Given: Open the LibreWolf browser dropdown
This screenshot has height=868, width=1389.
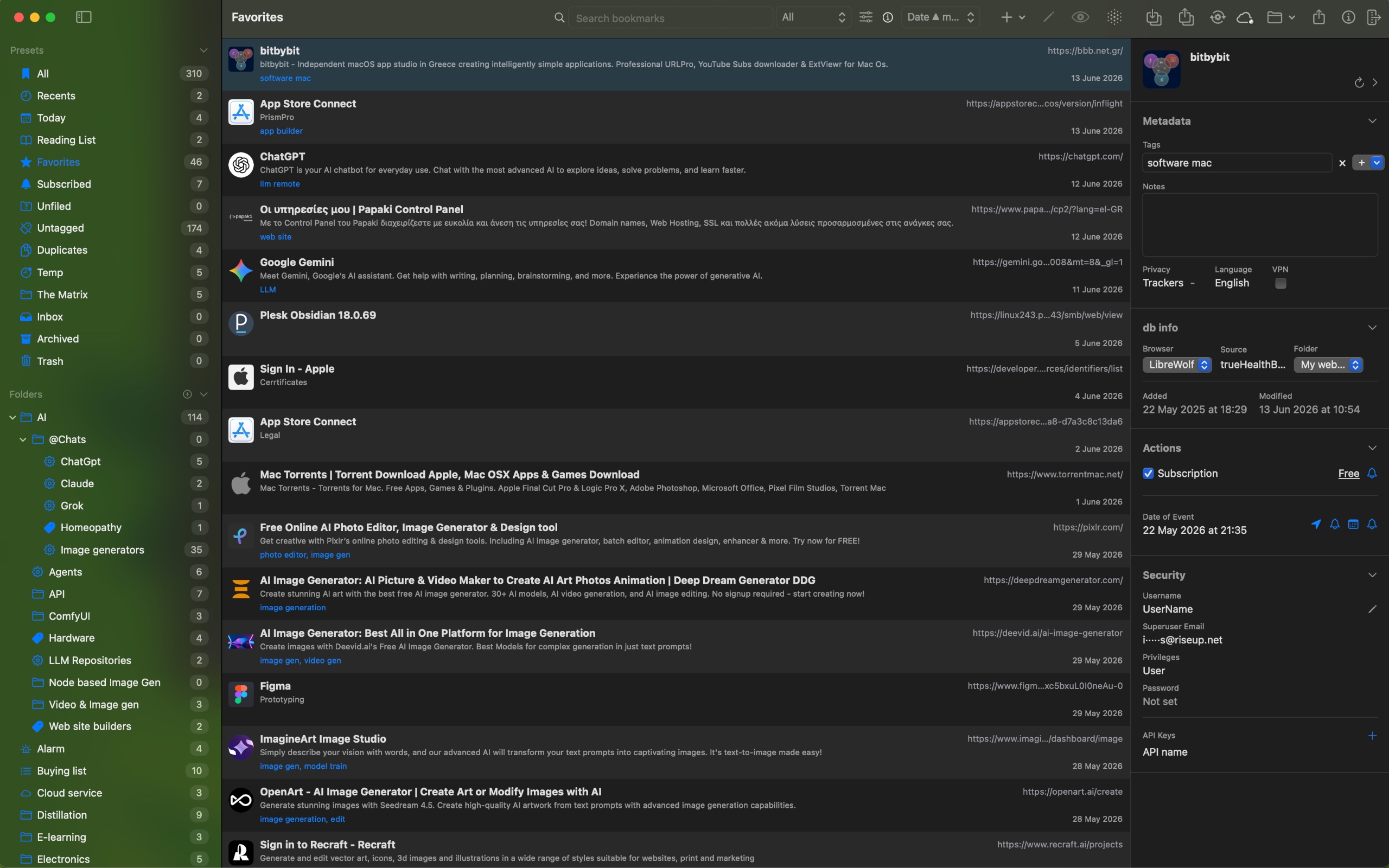Looking at the screenshot, I should 1177,365.
